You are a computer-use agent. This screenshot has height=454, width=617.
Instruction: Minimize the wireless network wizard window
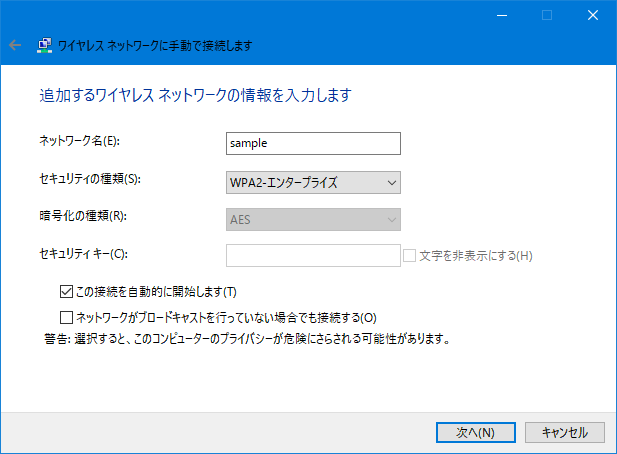click(502, 15)
